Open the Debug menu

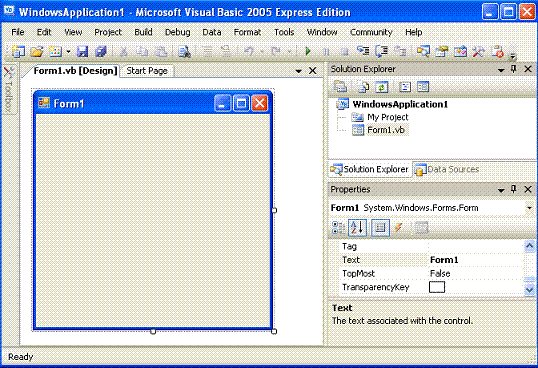click(x=177, y=32)
